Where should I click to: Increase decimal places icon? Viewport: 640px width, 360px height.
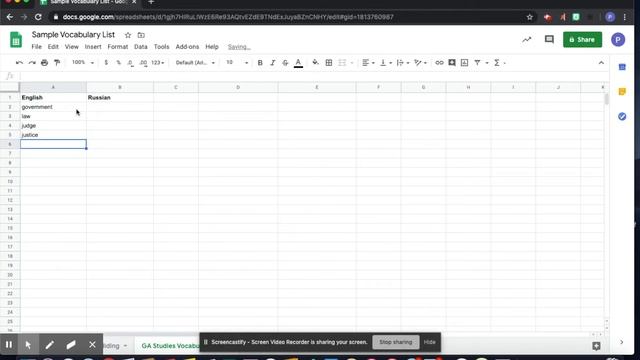coord(143,63)
